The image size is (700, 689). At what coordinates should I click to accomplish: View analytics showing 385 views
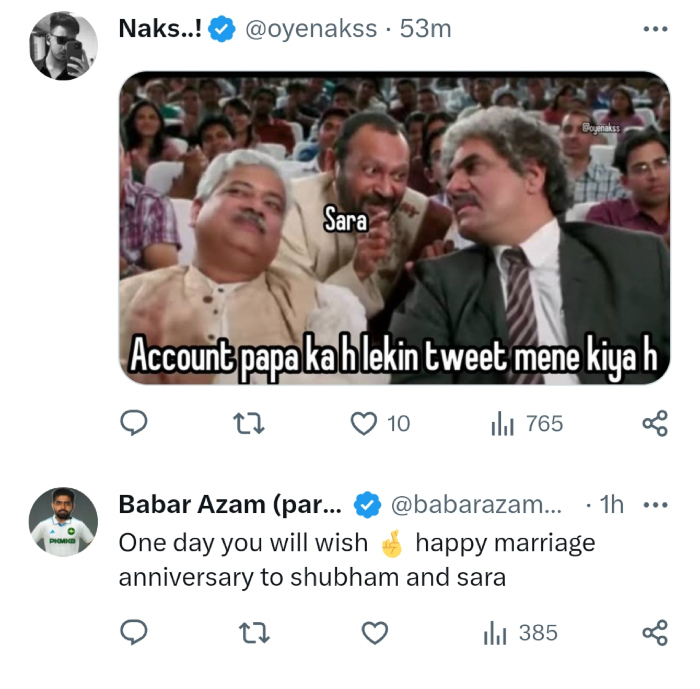click(x=520, y=633)
